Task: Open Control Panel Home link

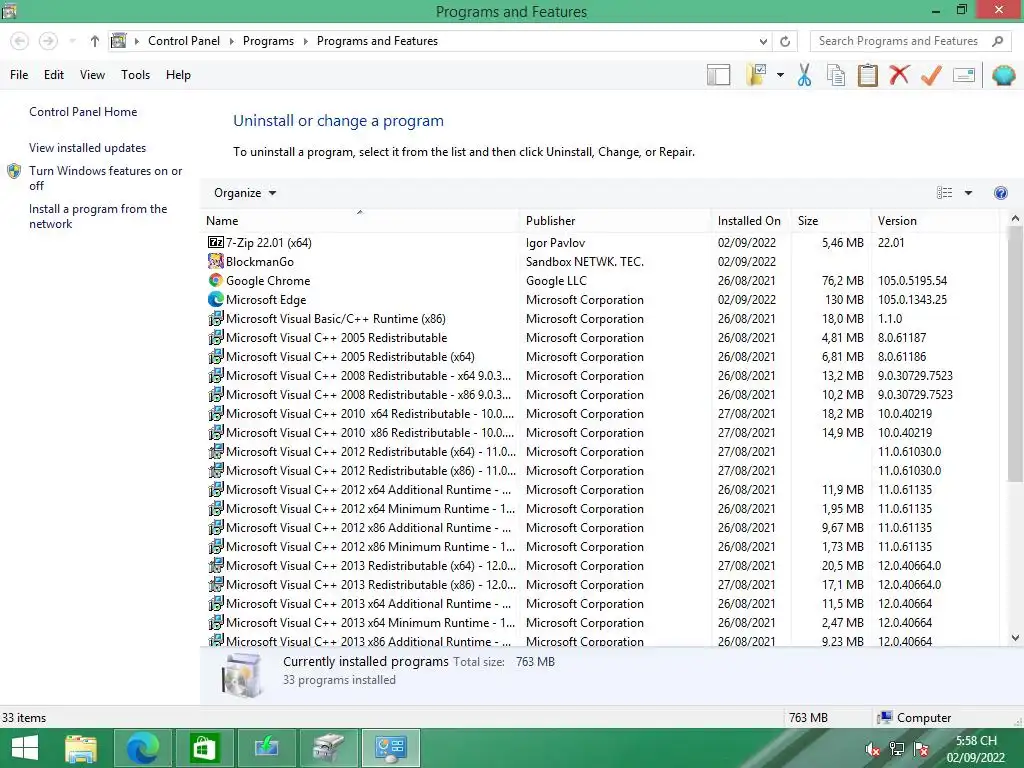Action: [x=83, y=112]
